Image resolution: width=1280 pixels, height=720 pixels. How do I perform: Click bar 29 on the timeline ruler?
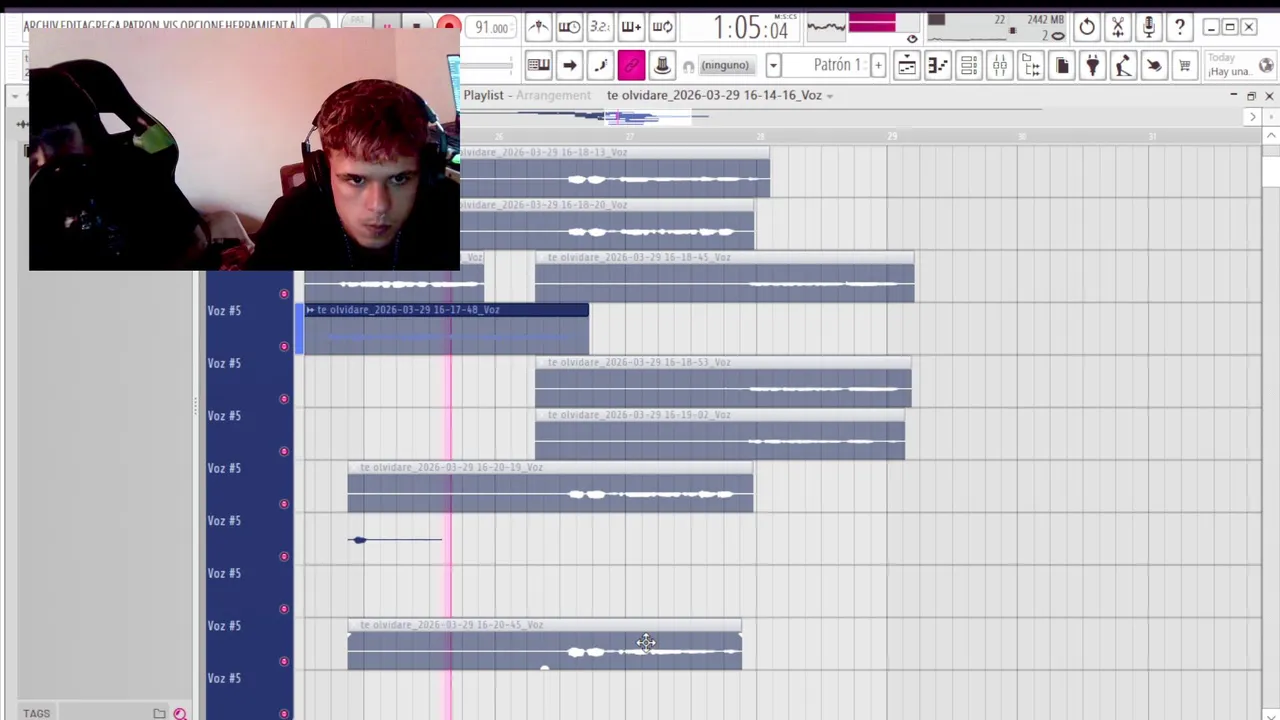point(891,136)
